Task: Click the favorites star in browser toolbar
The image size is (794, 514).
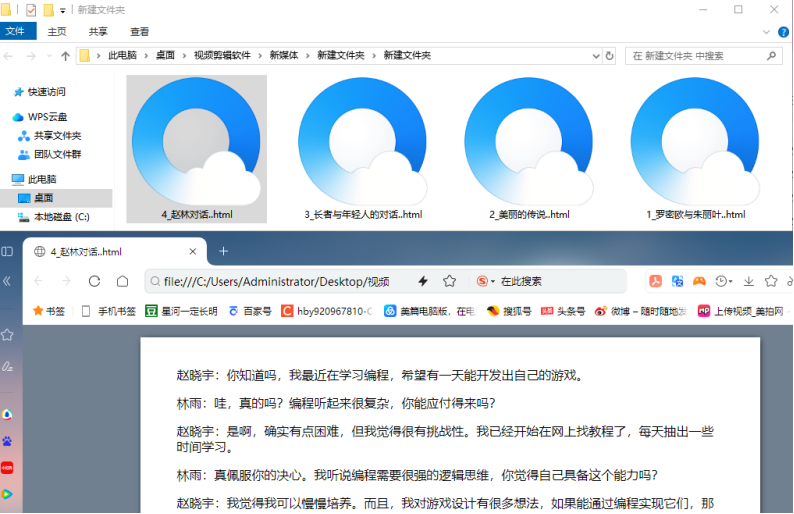Action: 771,281
